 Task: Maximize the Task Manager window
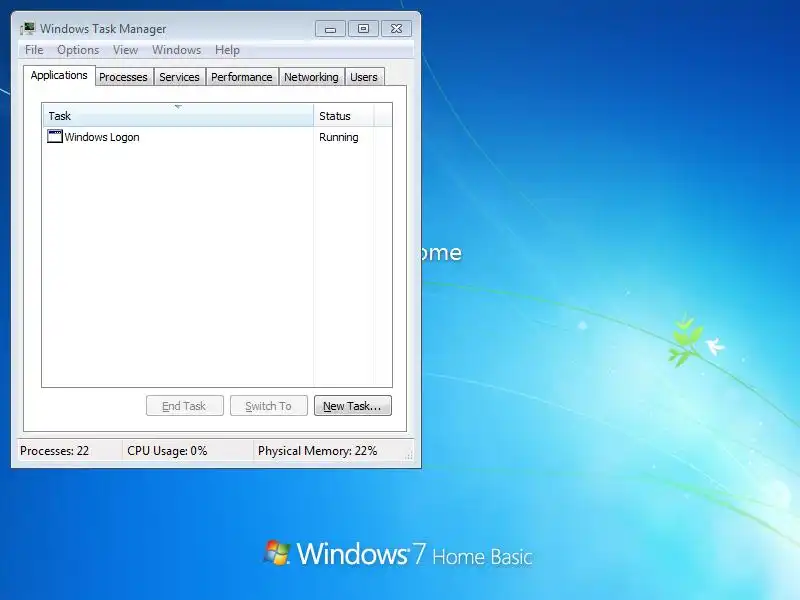[x=363, y=29]
